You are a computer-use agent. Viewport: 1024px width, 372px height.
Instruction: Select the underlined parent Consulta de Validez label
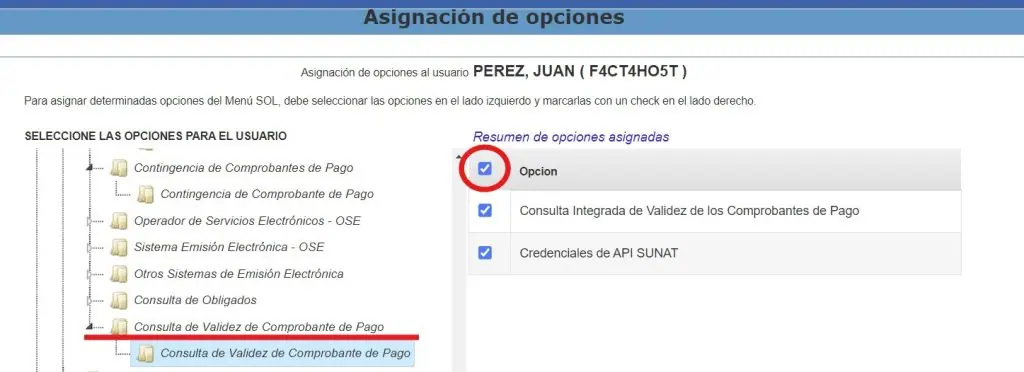pyautogui.click(x=259, y=326)
